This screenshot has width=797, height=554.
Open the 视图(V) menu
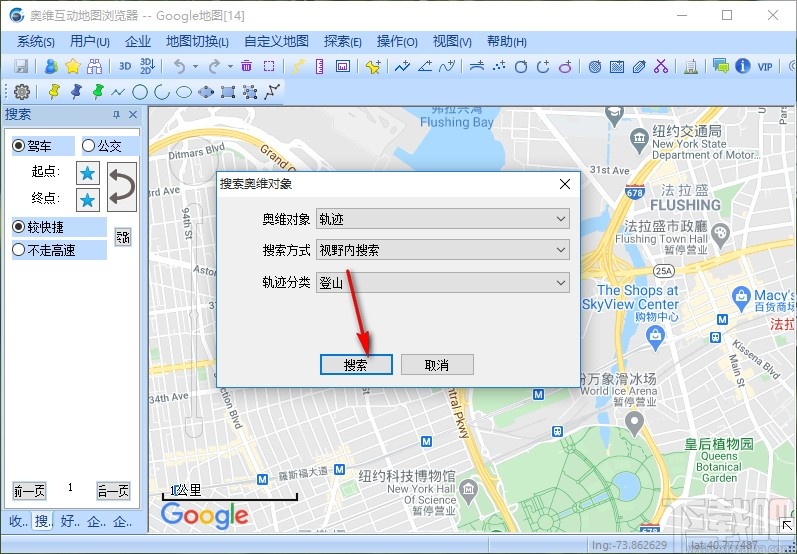pos(452,42)
